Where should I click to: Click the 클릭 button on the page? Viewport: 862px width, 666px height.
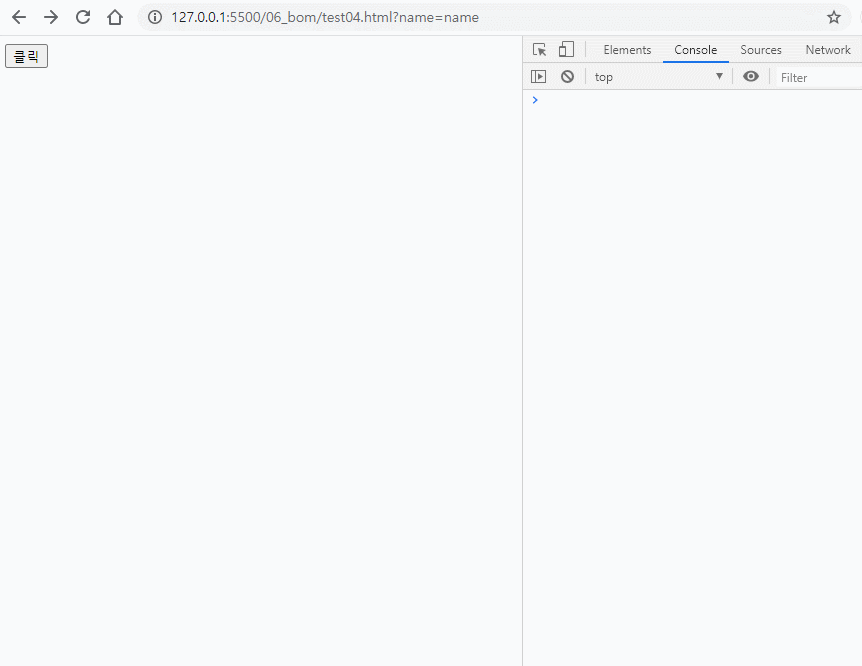26,56
